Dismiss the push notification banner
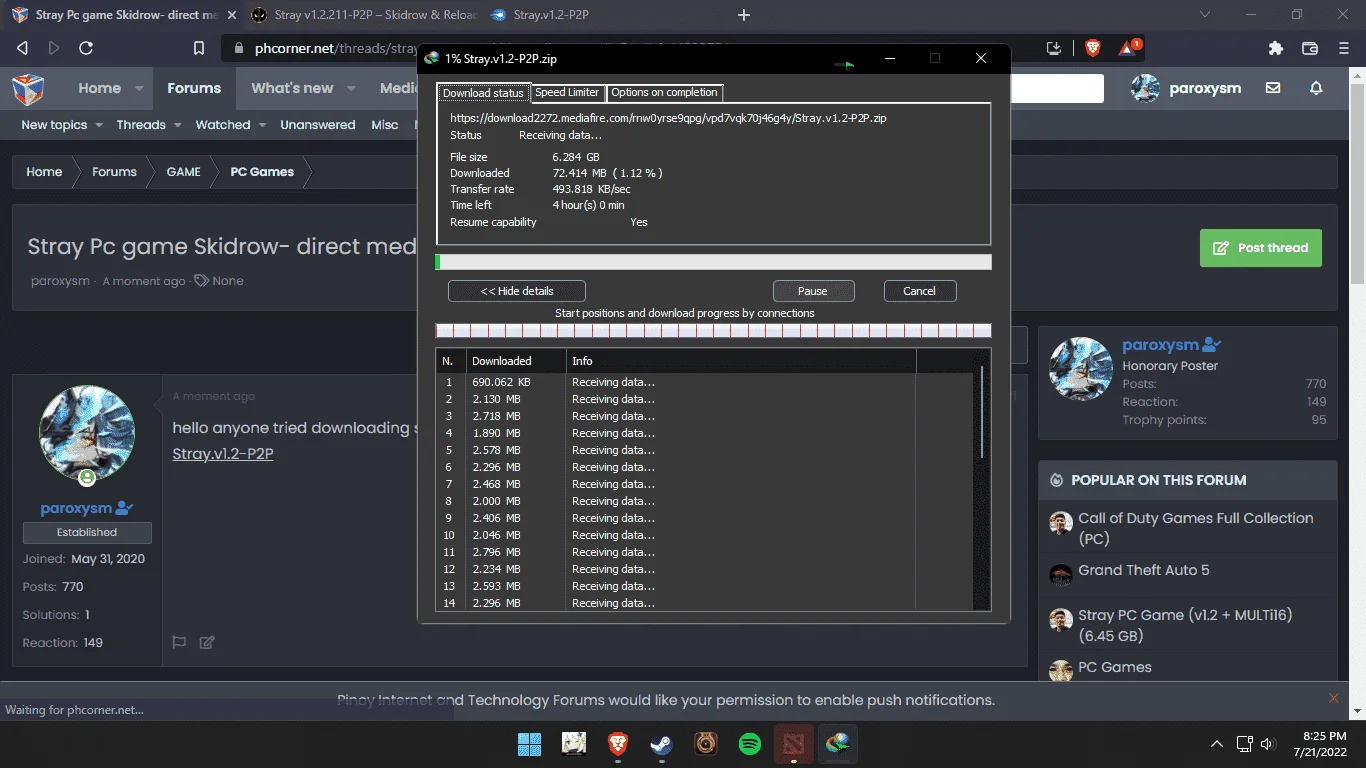 coord(1333,697)
